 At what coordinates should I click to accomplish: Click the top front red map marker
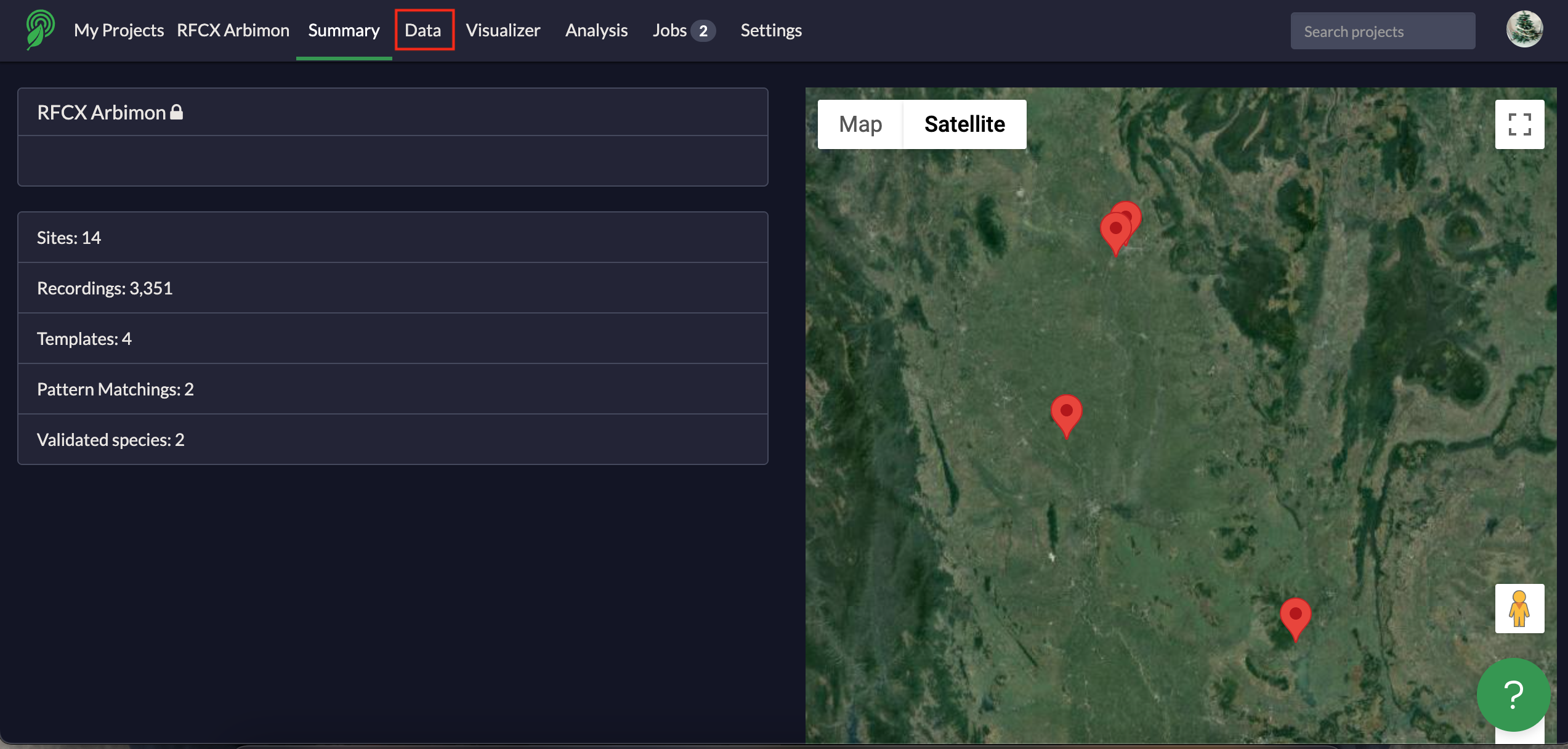tap(1115, 230)
